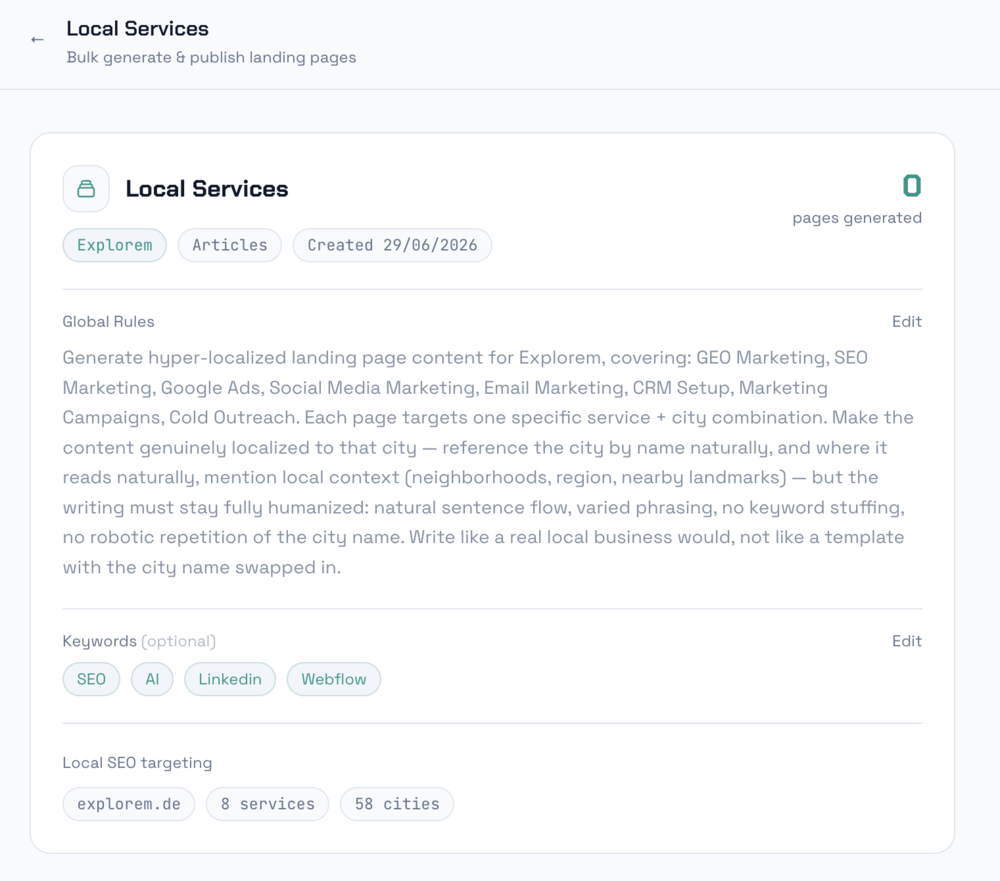This screenshot has width=1000, height=881.
Task: Click the Local Services card heading
Action: click(207, 189)
